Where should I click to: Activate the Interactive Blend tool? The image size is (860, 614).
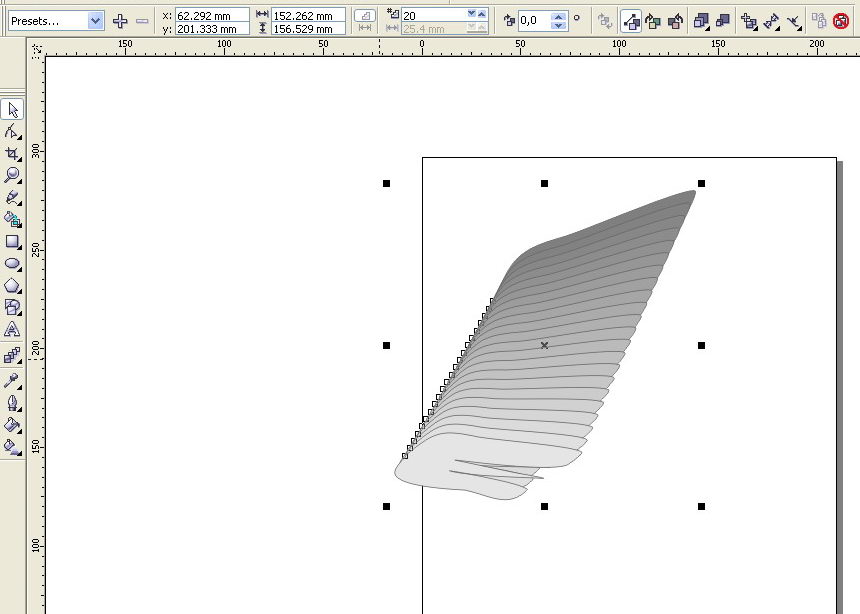point(13,354)
